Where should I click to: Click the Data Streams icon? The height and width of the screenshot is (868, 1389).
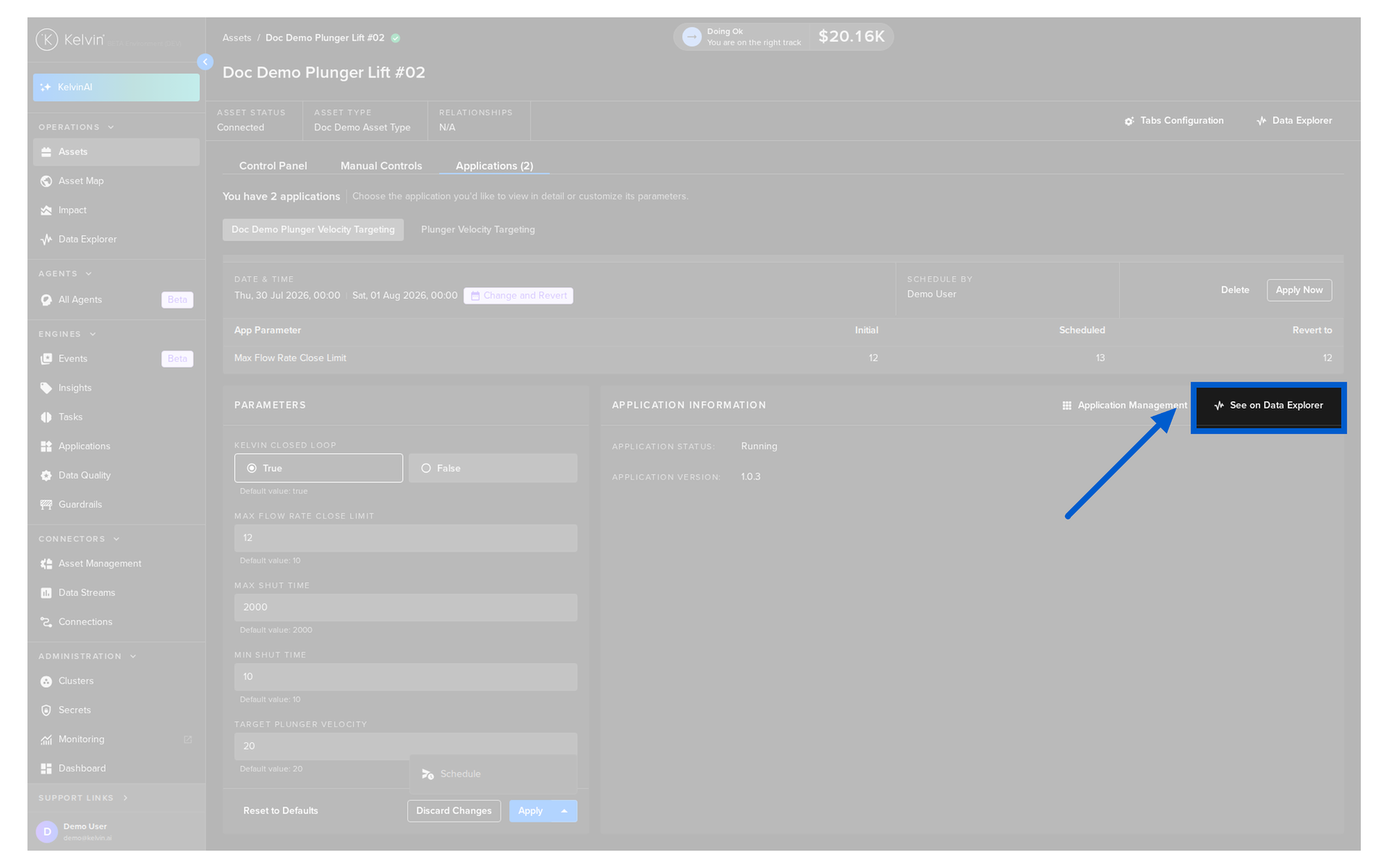click(x=46, y=593)
